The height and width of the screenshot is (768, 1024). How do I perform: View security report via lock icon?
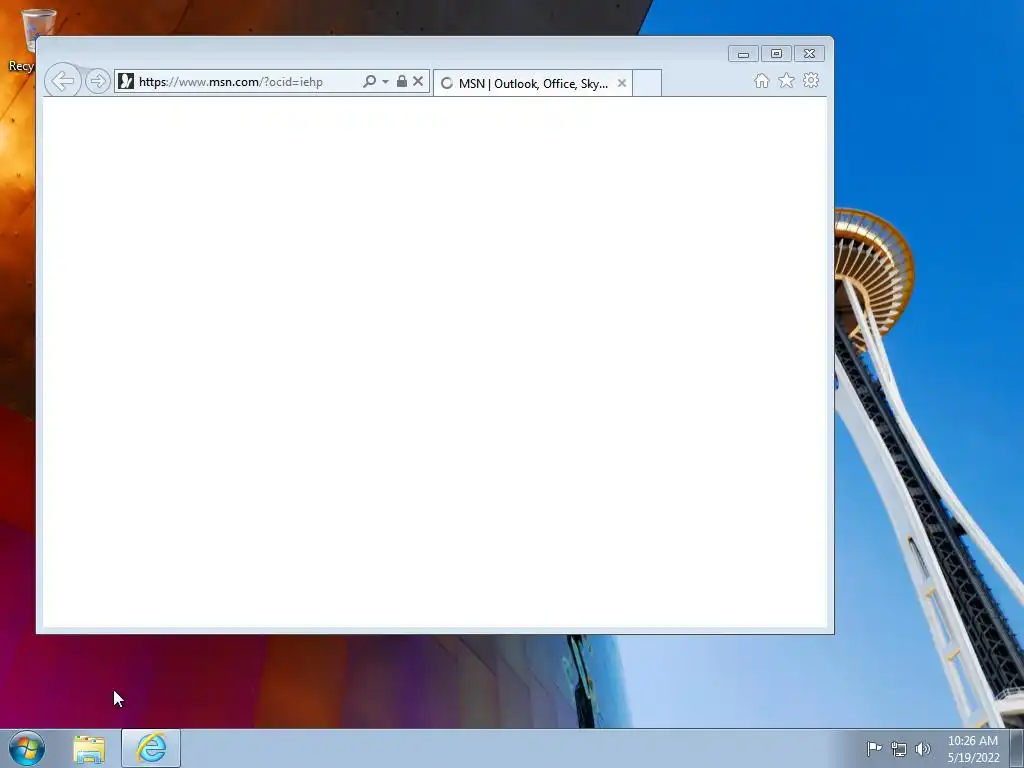(x=402, y=81)
